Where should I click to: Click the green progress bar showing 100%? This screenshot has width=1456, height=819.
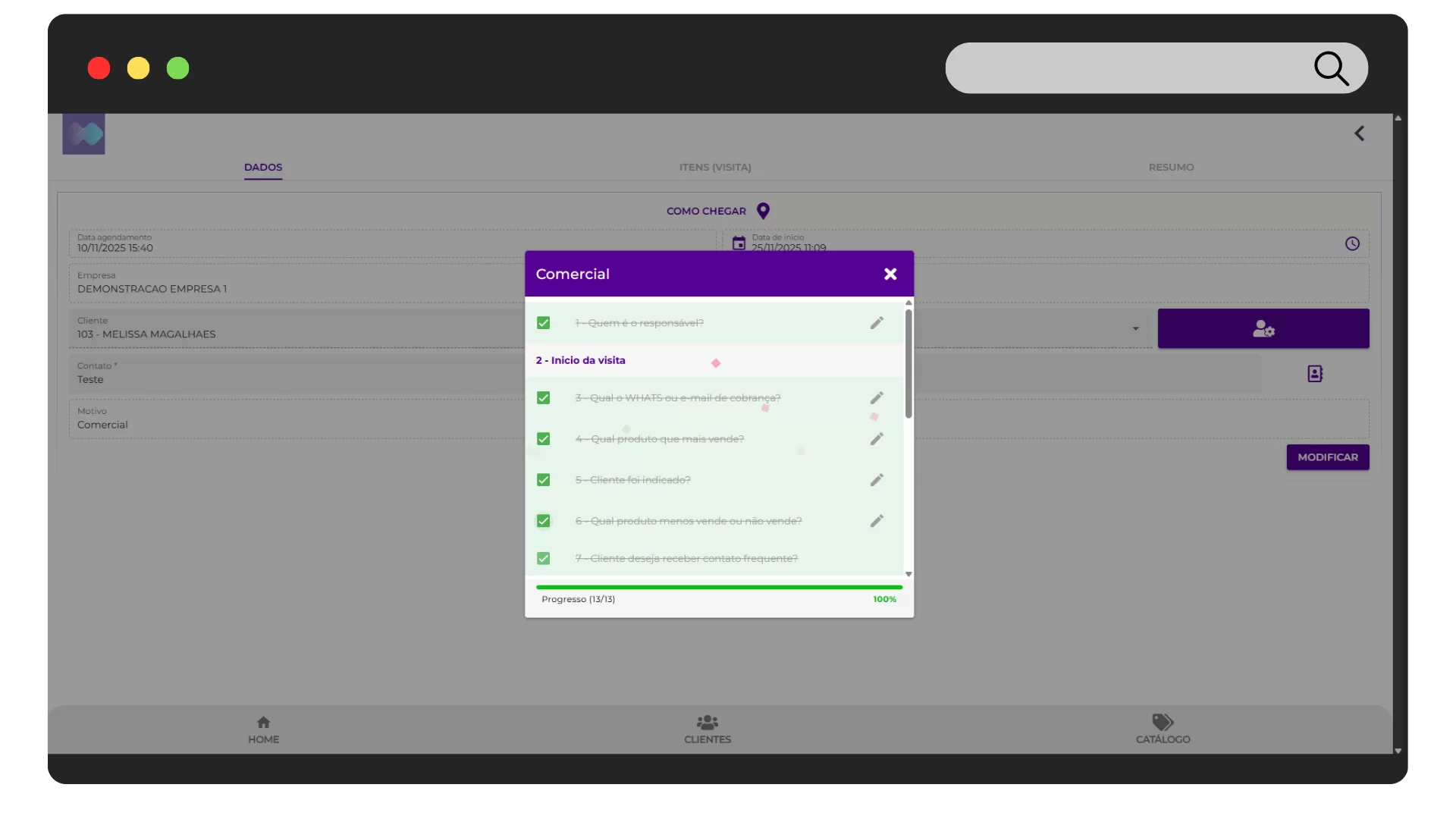[x=719, y=586]
